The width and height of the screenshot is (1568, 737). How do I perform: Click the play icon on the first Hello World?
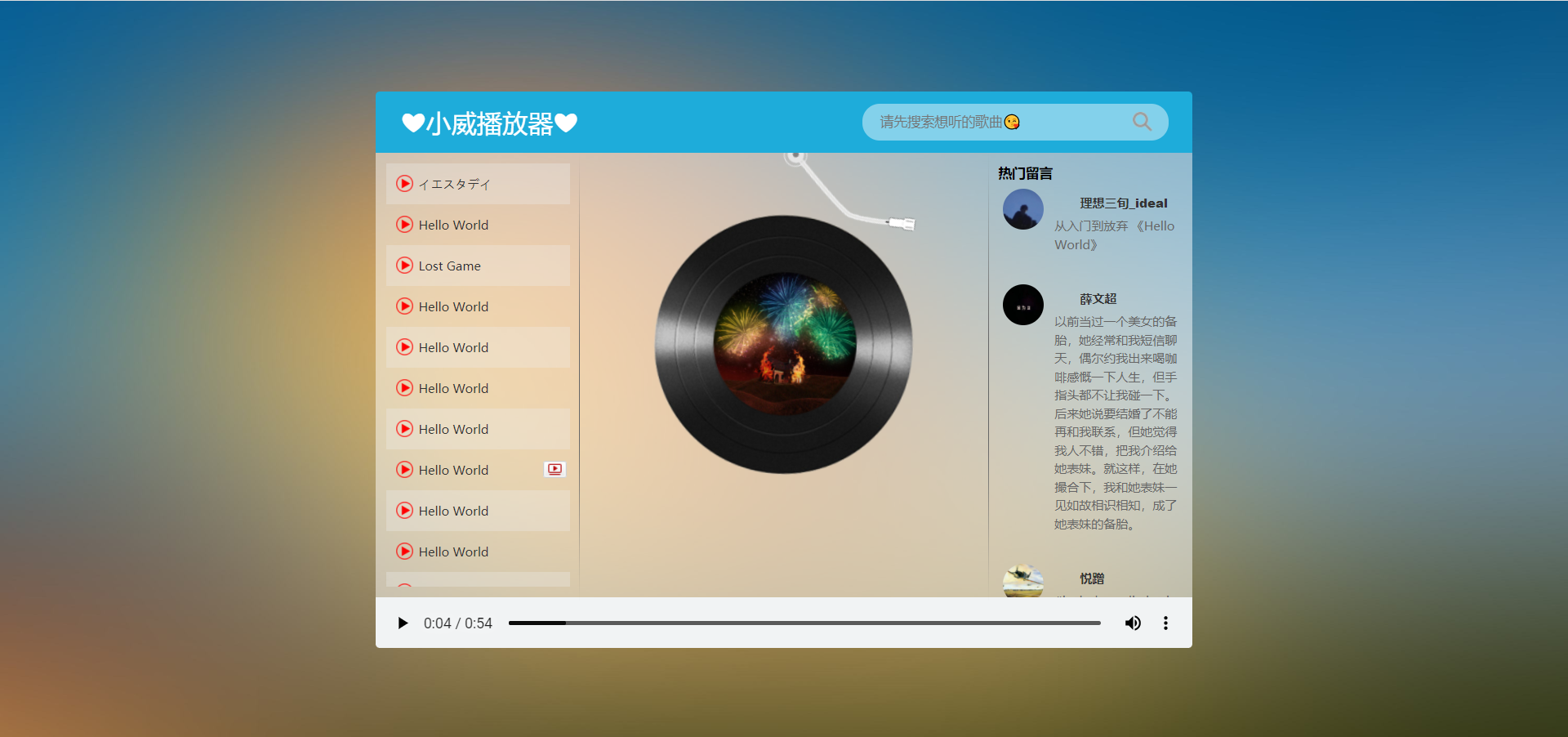tap(404, 224)
